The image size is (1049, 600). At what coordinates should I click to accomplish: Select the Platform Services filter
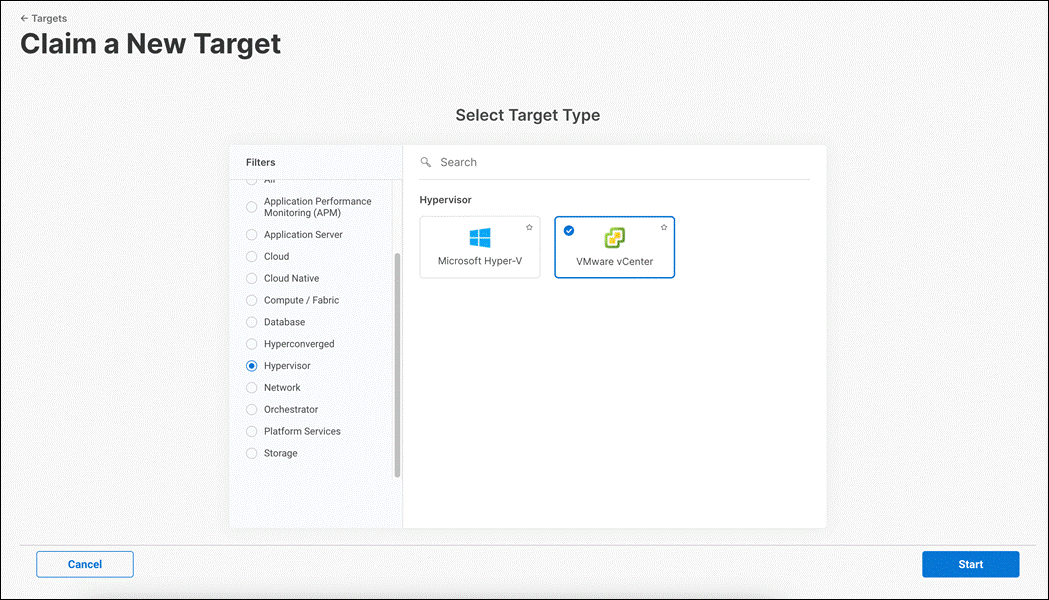pyautogui.click(x=251, y=431)
